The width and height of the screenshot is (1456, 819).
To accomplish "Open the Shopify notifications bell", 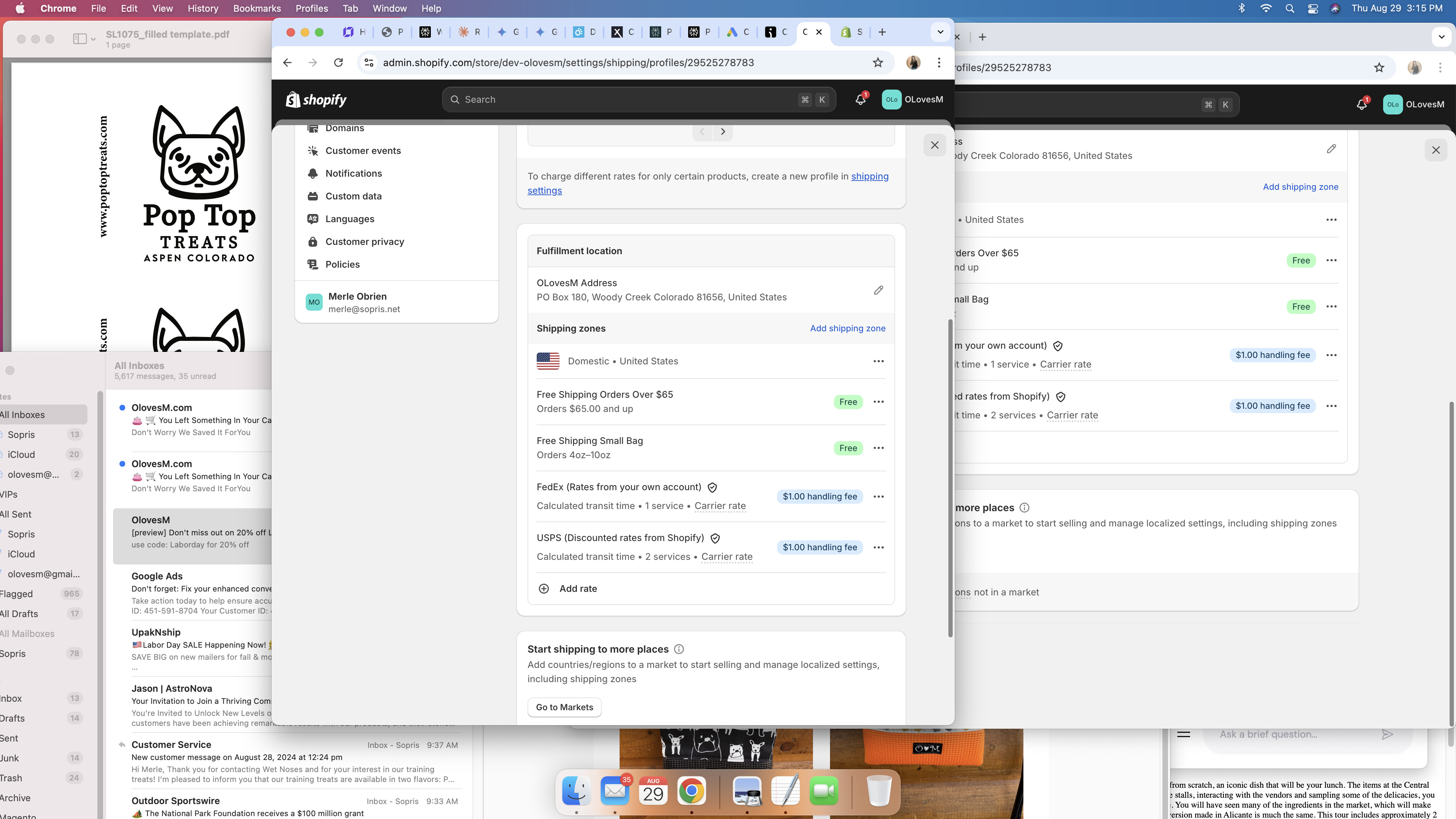I will [860, 100].
